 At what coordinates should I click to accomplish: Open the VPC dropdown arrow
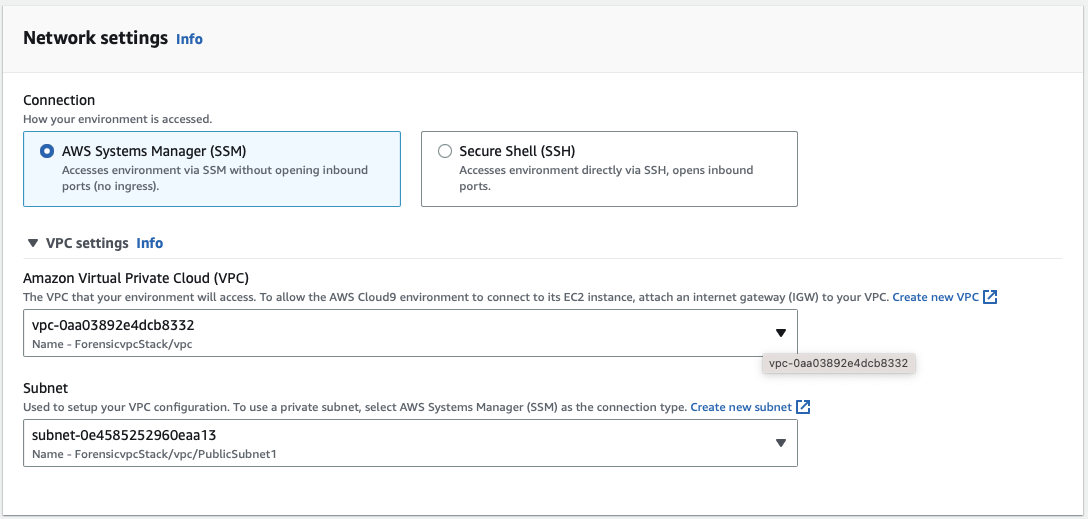pos(781,333)
